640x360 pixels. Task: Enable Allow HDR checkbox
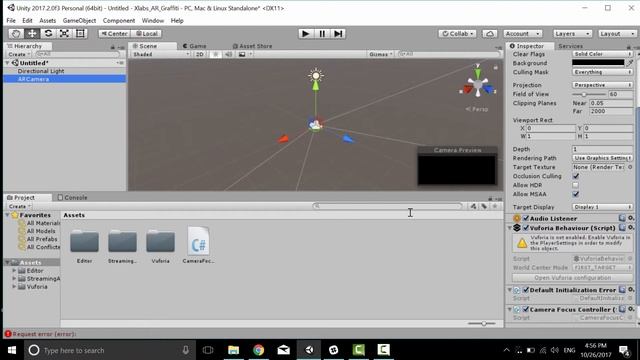(x=576, y=185)
